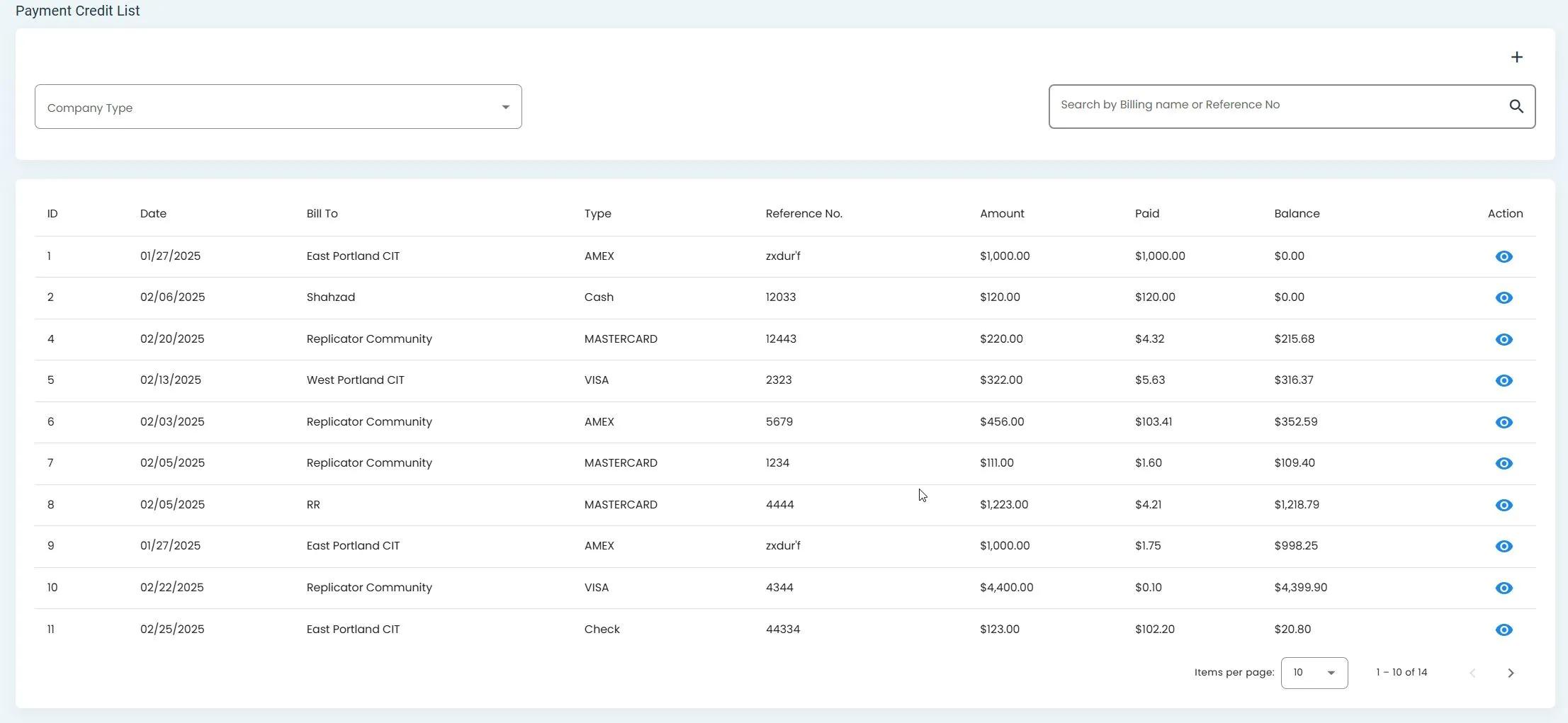Go to next page of results
Viewport: 1568px width, 723px height.
[1510, 673]
